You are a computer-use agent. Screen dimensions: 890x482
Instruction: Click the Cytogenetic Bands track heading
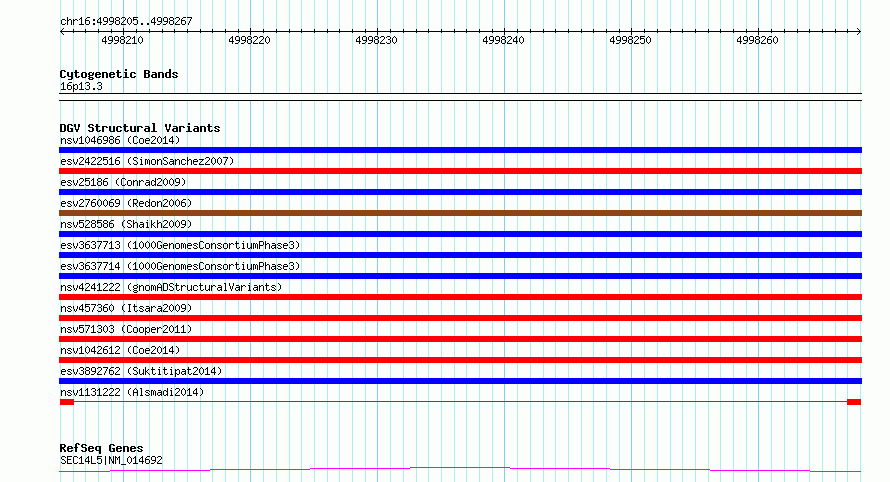[119, 74]
